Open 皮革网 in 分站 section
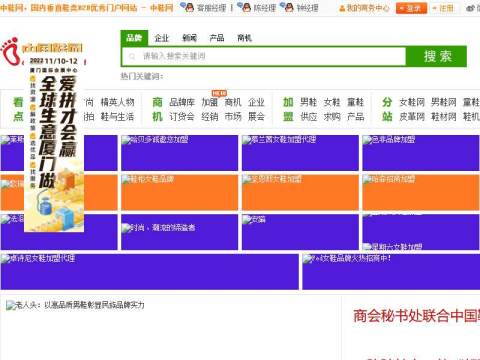480x360 pixels. 412,116
